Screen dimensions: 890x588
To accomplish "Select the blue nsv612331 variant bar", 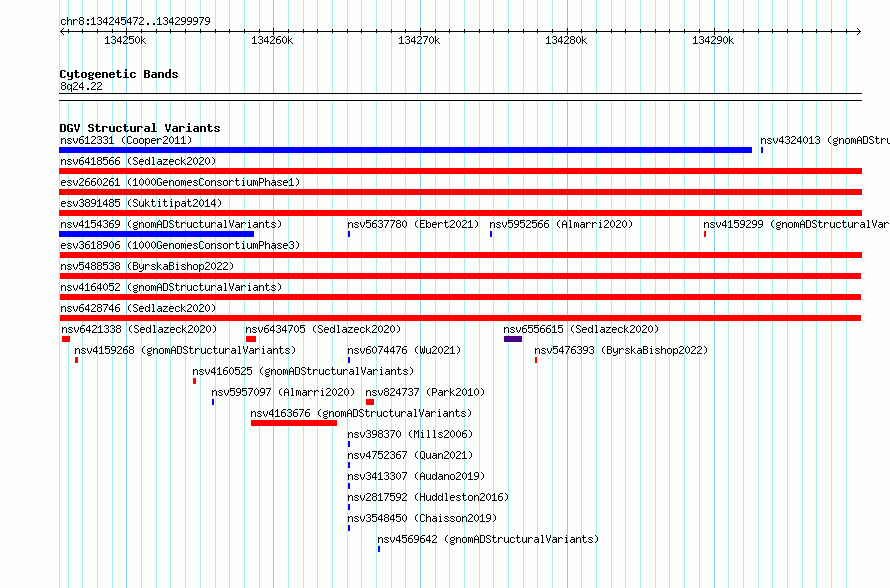I will tap(405, 150).
